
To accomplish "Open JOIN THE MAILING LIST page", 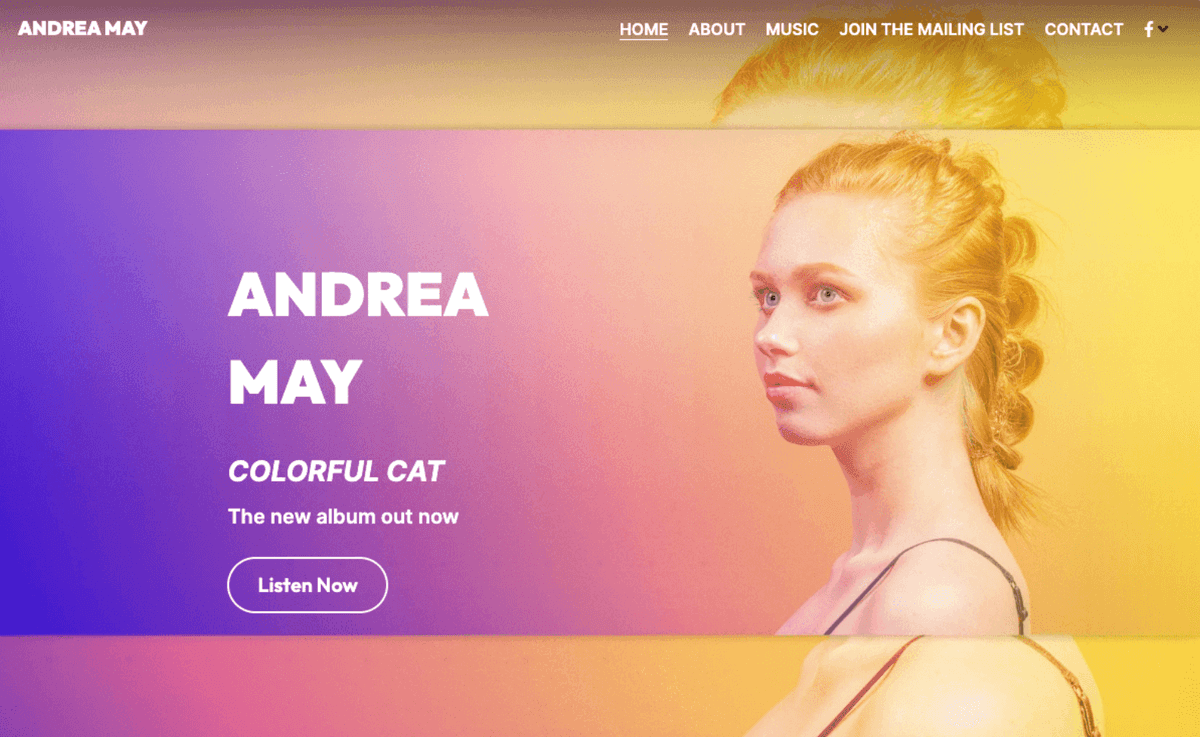I will [x=932, y=29].
